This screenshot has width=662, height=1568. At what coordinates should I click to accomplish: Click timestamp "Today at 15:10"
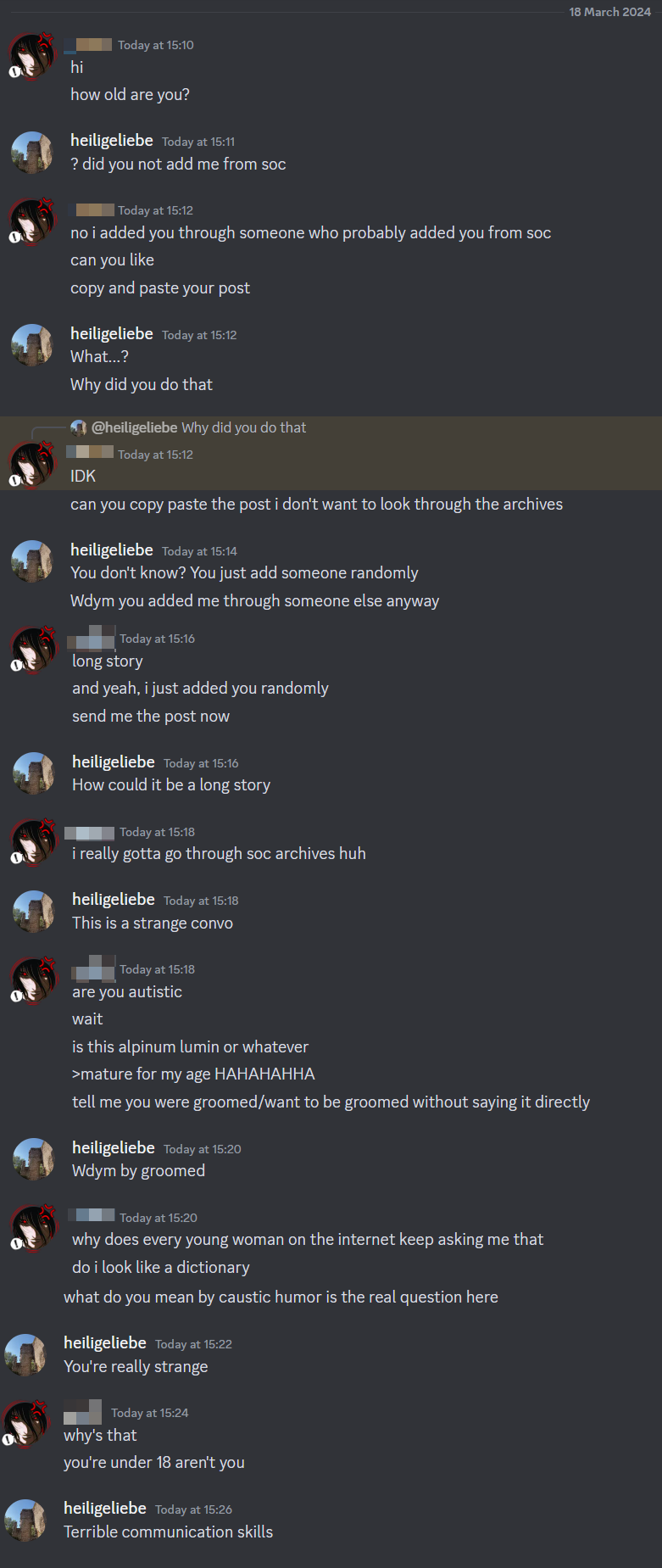tap(156, 45)
